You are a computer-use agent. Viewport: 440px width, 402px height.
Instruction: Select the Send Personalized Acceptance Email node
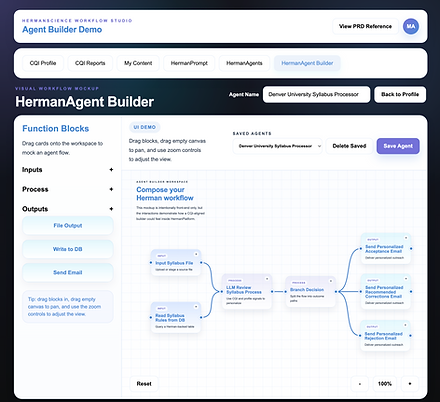(386, 249)
